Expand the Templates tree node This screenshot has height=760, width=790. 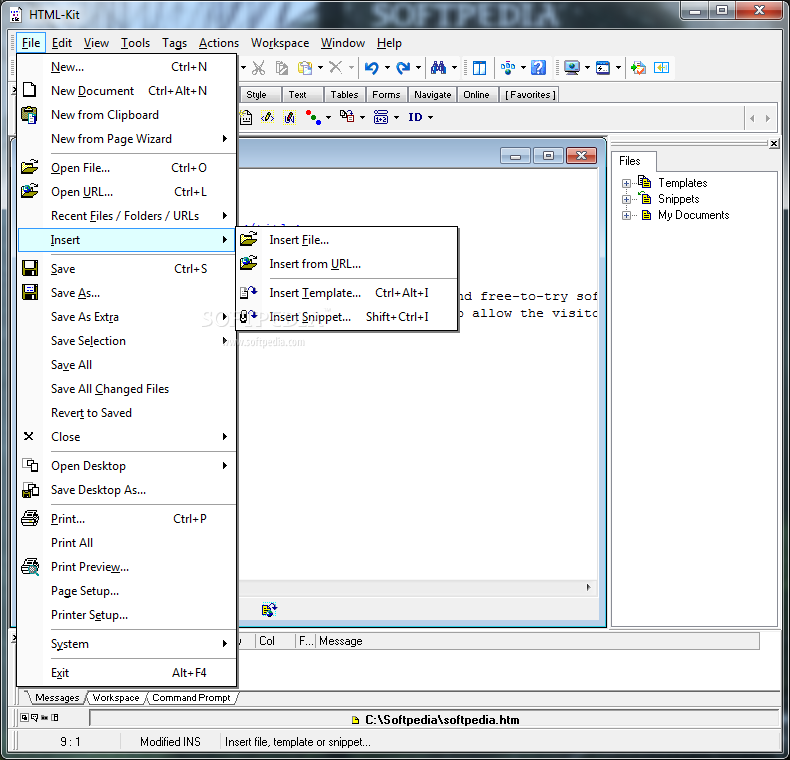click(x=626, y=183)
